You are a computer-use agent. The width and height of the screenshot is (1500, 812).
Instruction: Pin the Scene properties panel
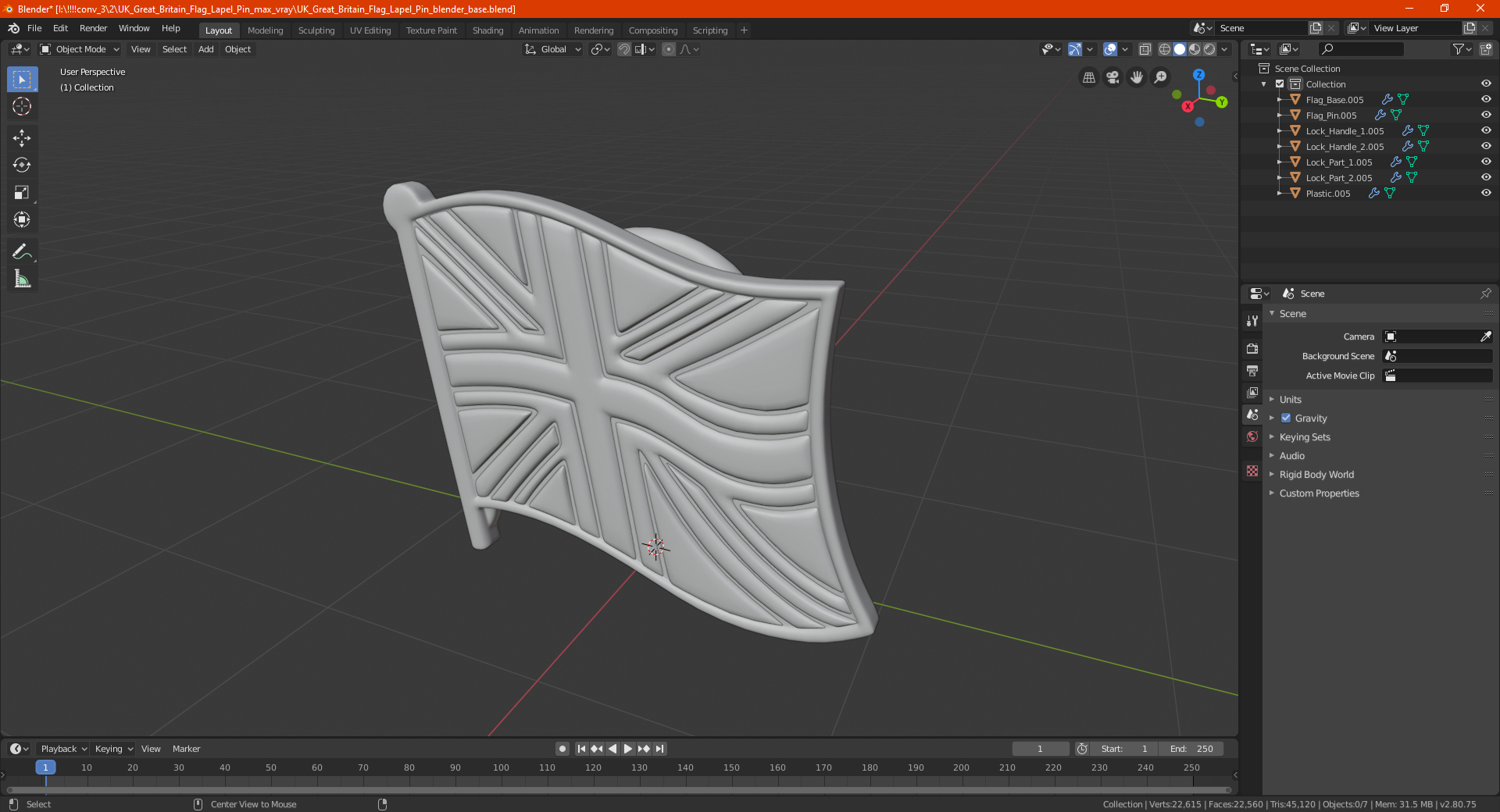[1485, 294]
